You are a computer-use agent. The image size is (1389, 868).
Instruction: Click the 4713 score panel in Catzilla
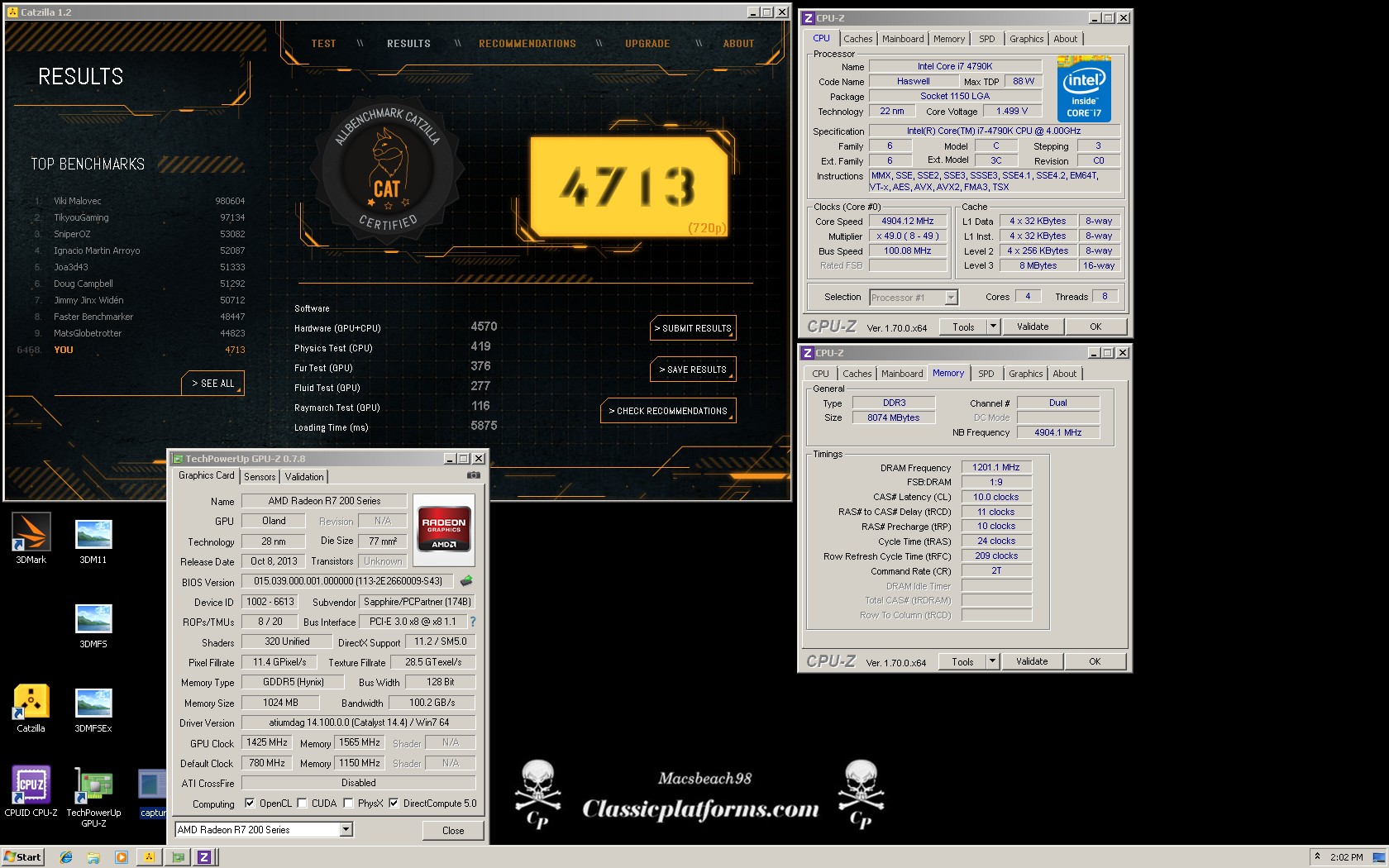click(629, 187)
